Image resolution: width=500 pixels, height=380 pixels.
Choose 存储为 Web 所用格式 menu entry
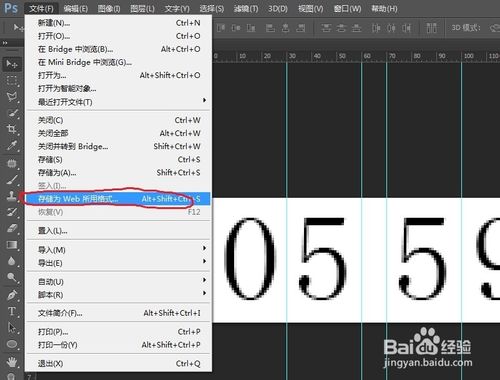point(118,199)
